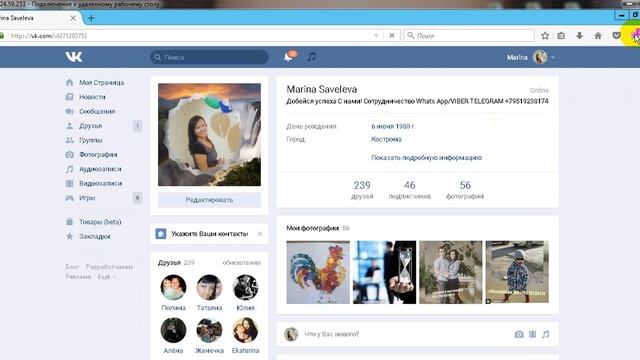This screenshot has width=640, height=360.
Task: Click the VK search field
Action: point(209,57)
